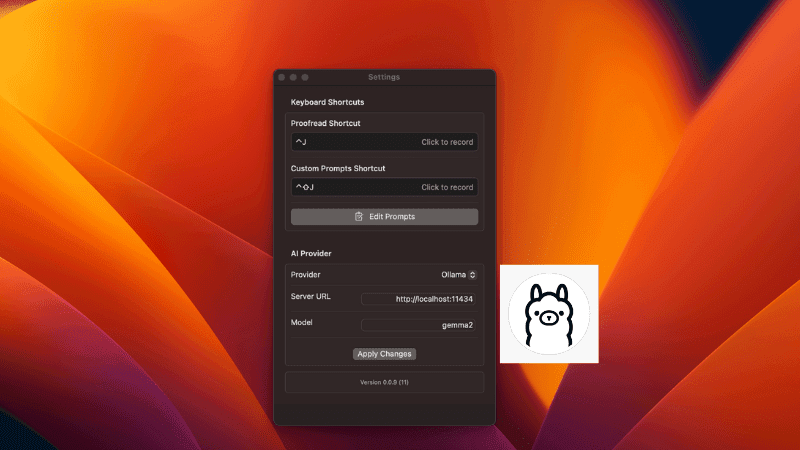Focus the Server URL text field
Screen dimensions: 800x450
click(418, 299)
